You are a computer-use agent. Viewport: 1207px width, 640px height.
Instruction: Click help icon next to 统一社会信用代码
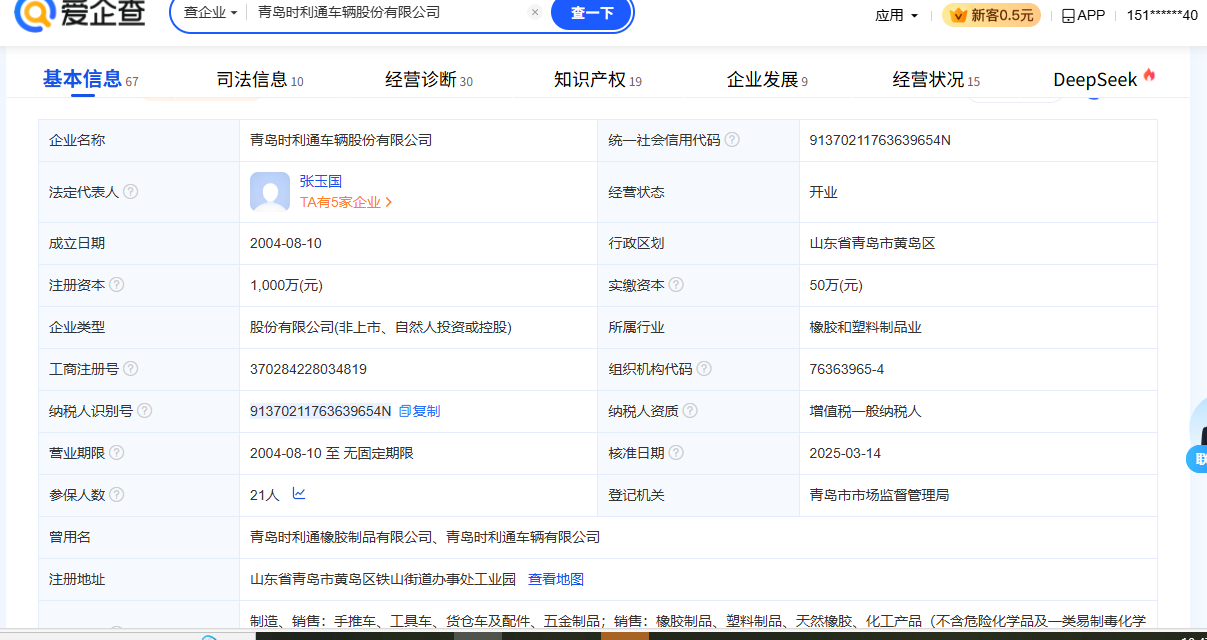(x=732, y=140)
